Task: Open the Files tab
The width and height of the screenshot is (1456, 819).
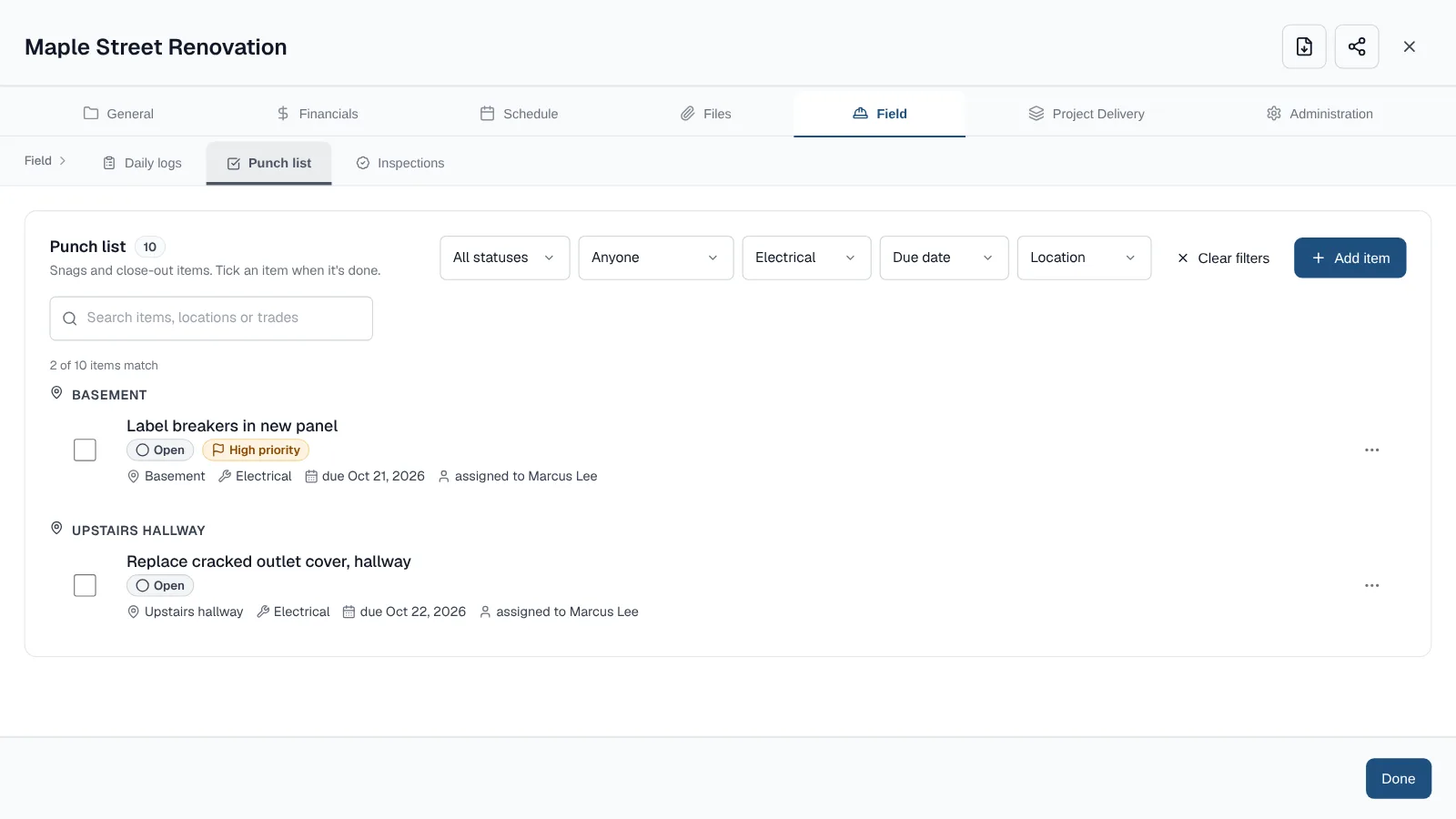Action: point(705,114)
